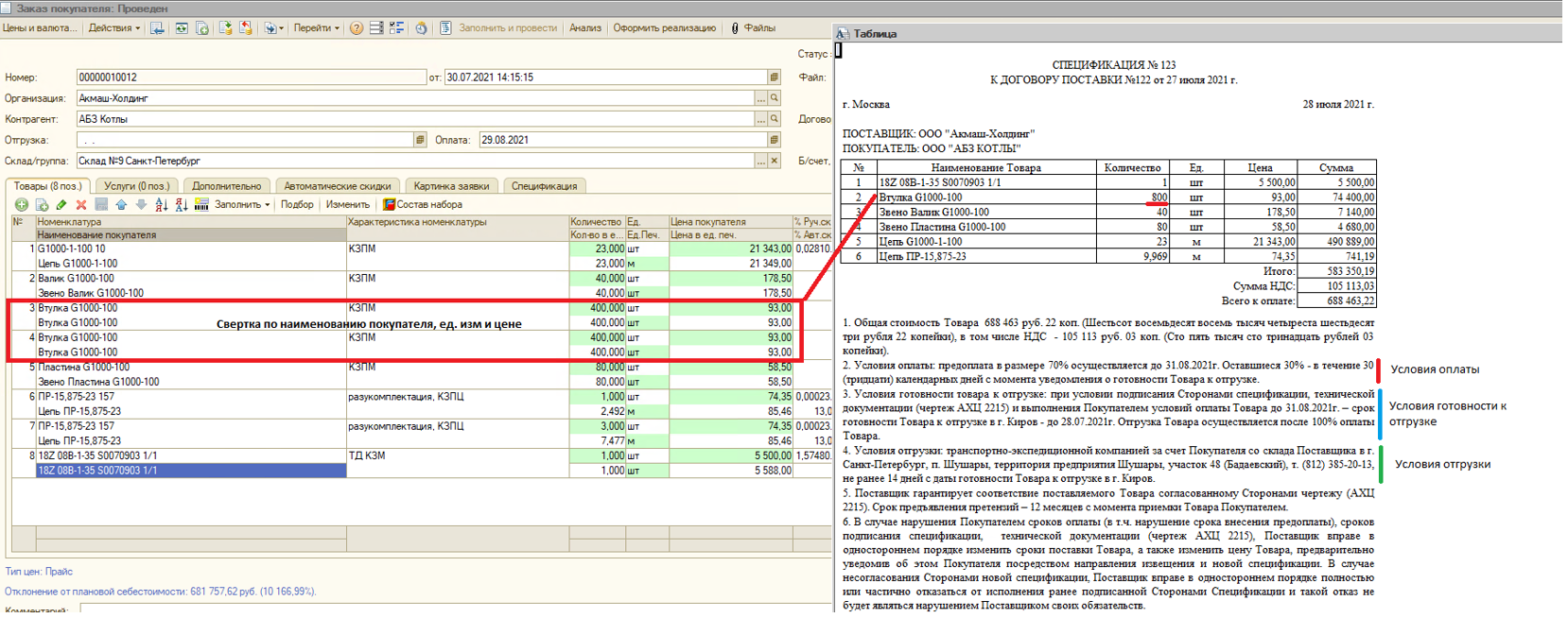Screen dimensions: 1568x618
Task: Click the 'Изменить' button
Action: pyautogui.click(x=347, y=204)
